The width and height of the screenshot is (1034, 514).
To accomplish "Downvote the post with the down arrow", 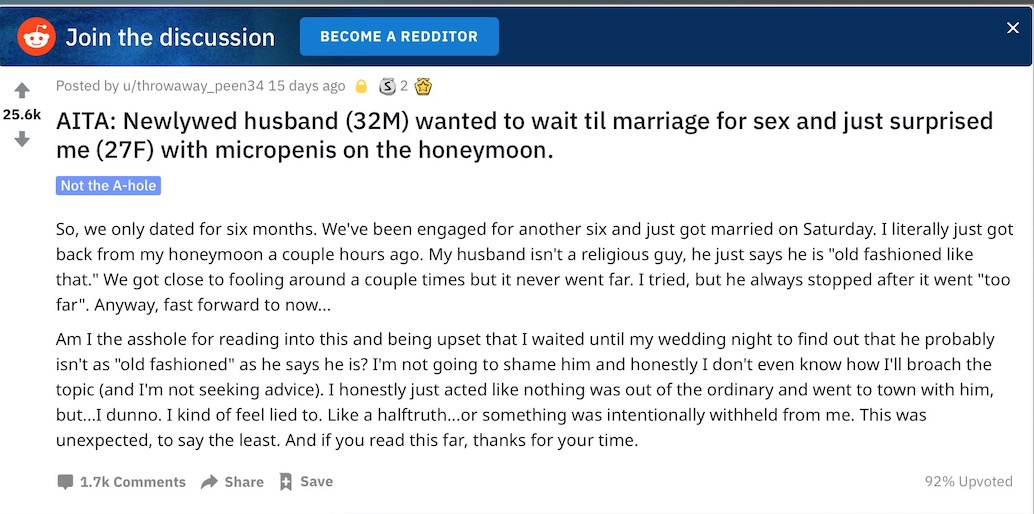I will click(22, 139).
